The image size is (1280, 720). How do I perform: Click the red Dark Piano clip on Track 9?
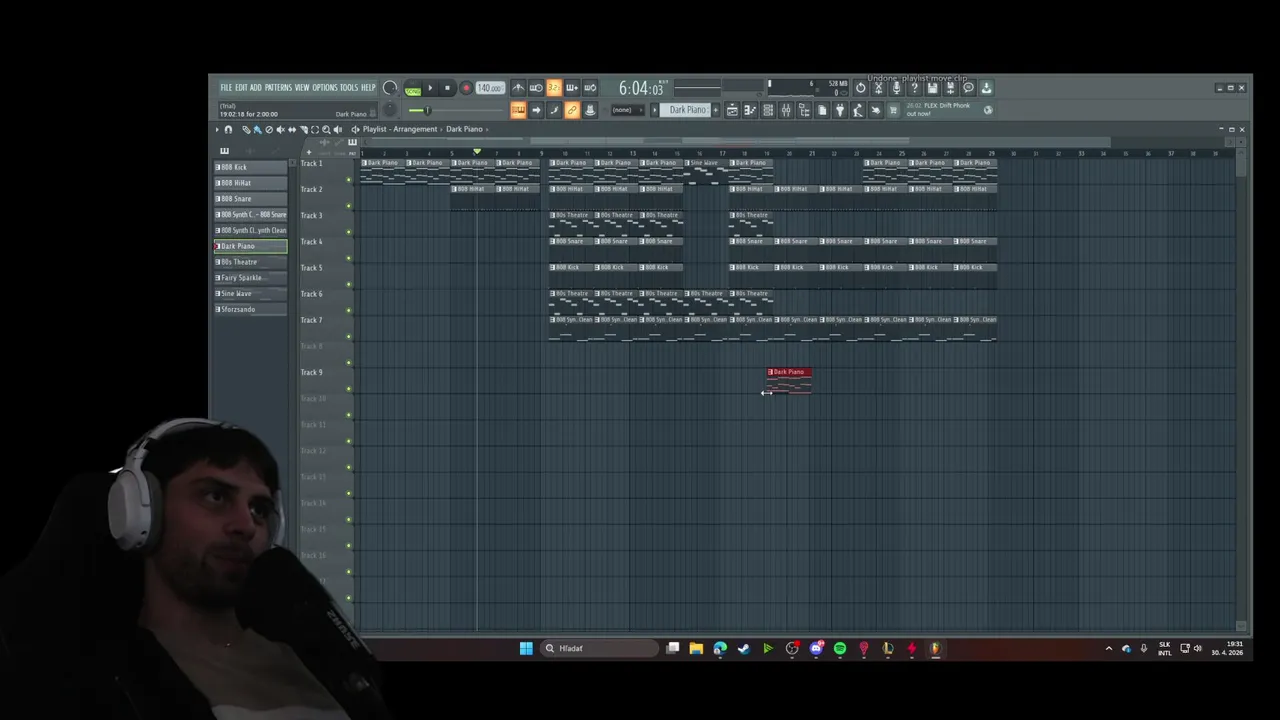(789, 380)
